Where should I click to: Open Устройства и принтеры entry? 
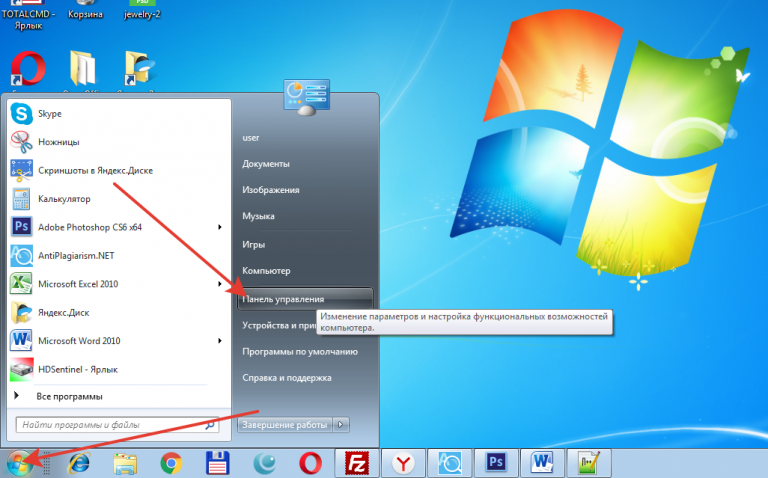coord(279,325)
